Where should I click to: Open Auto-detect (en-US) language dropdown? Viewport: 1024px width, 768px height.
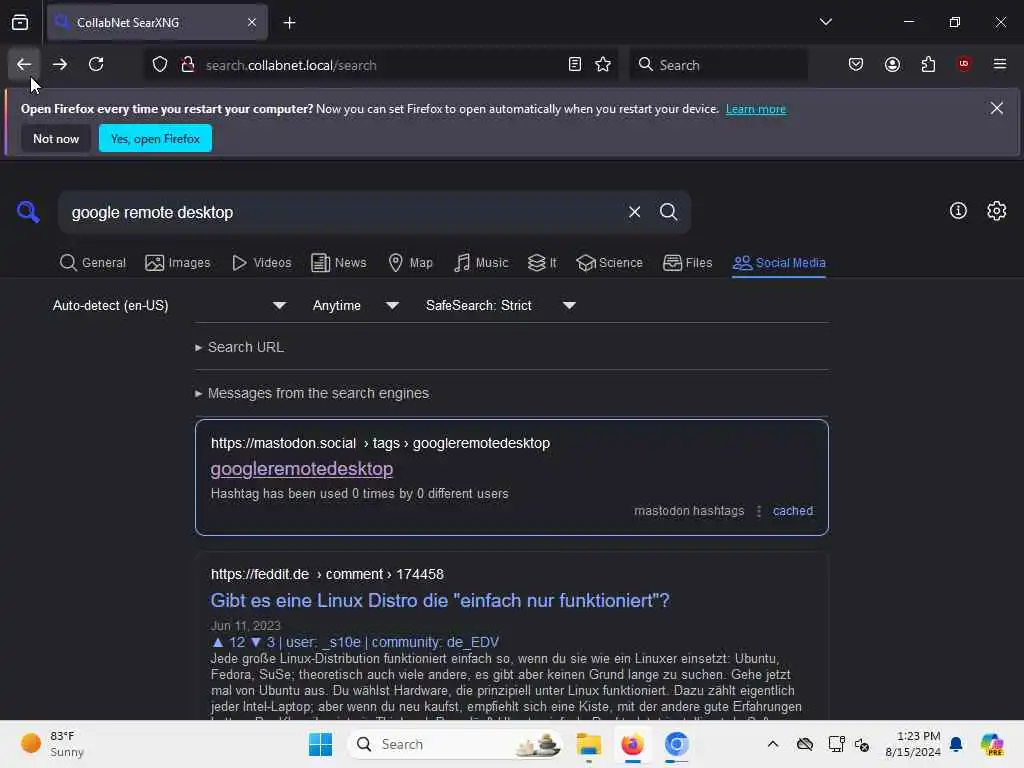click(x=169, y=306)
